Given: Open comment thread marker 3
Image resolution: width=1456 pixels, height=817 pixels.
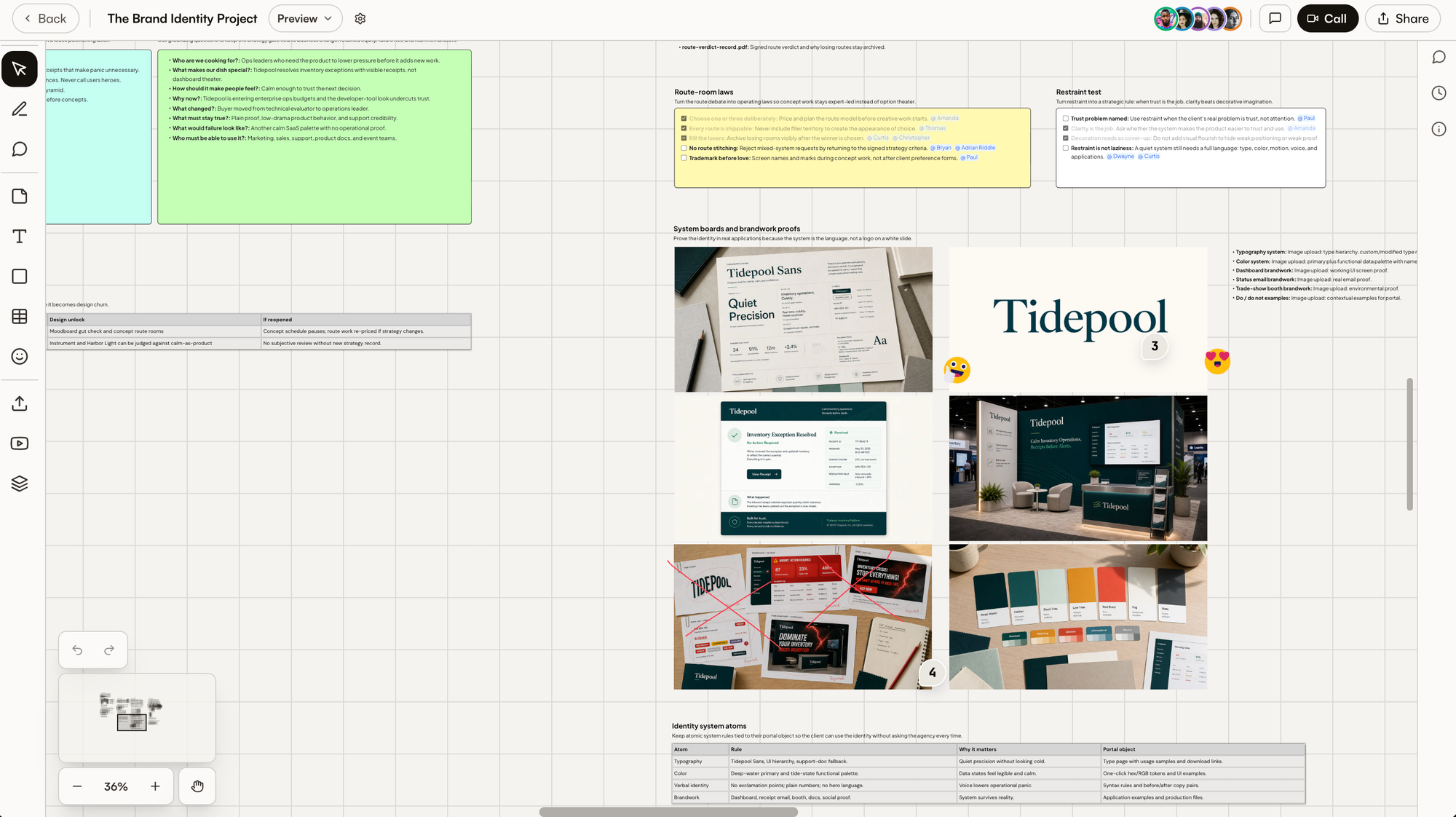Looking at the screenshot, I should point(1155,346).
